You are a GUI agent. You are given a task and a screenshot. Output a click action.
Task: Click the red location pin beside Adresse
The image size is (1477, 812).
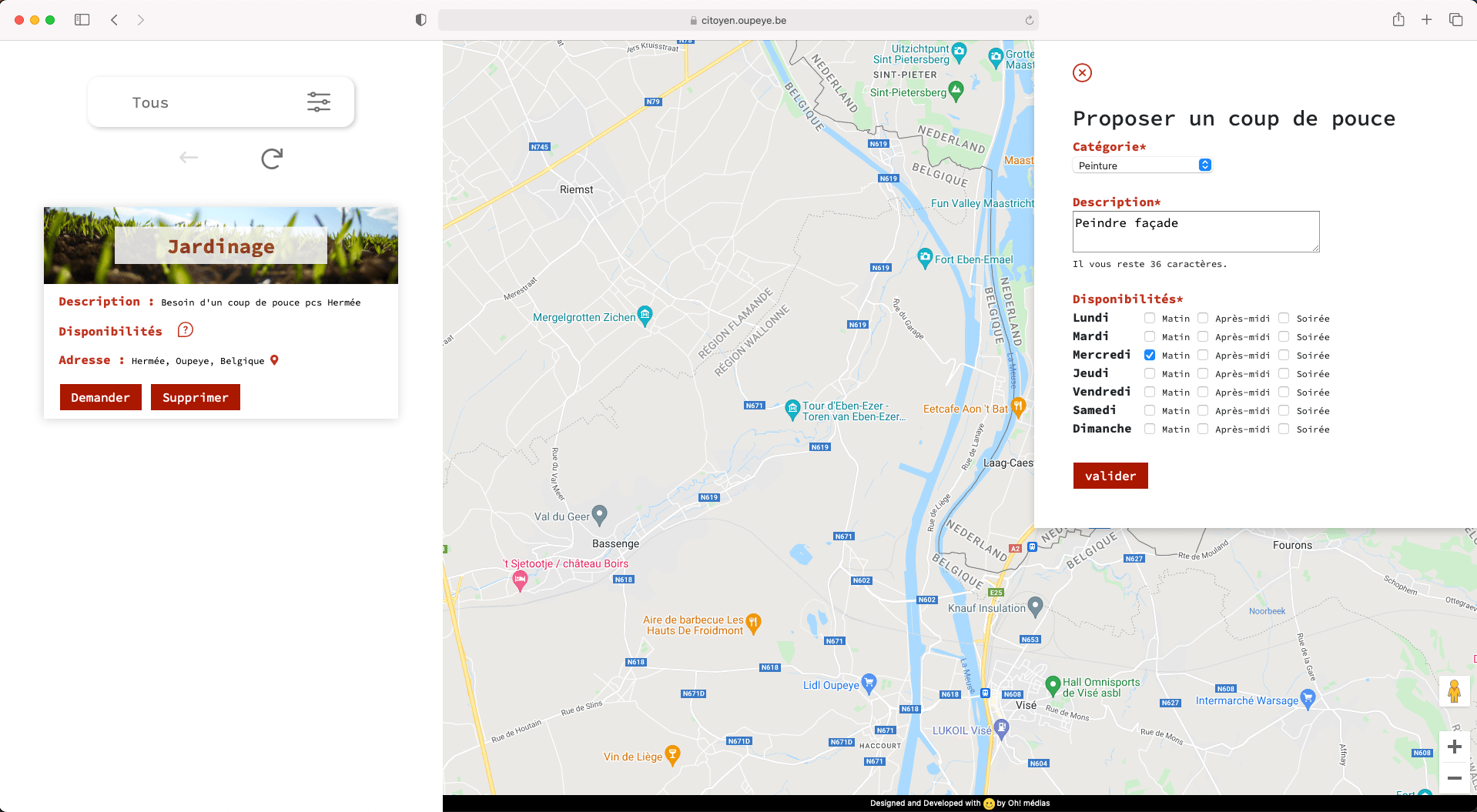[x=274, y=360]
